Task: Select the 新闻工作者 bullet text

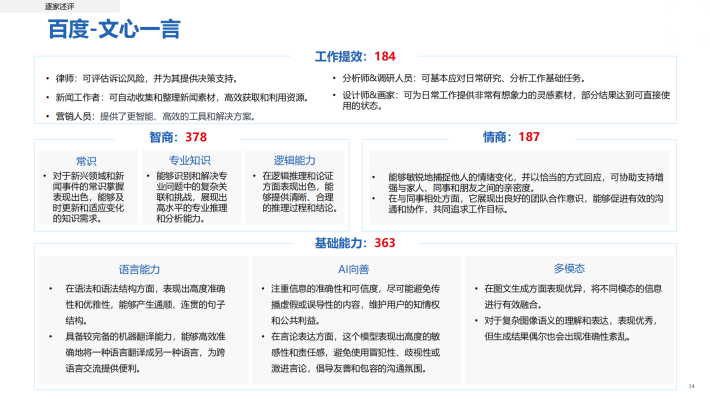Action: pyautogui.click(x=182, y=97)
